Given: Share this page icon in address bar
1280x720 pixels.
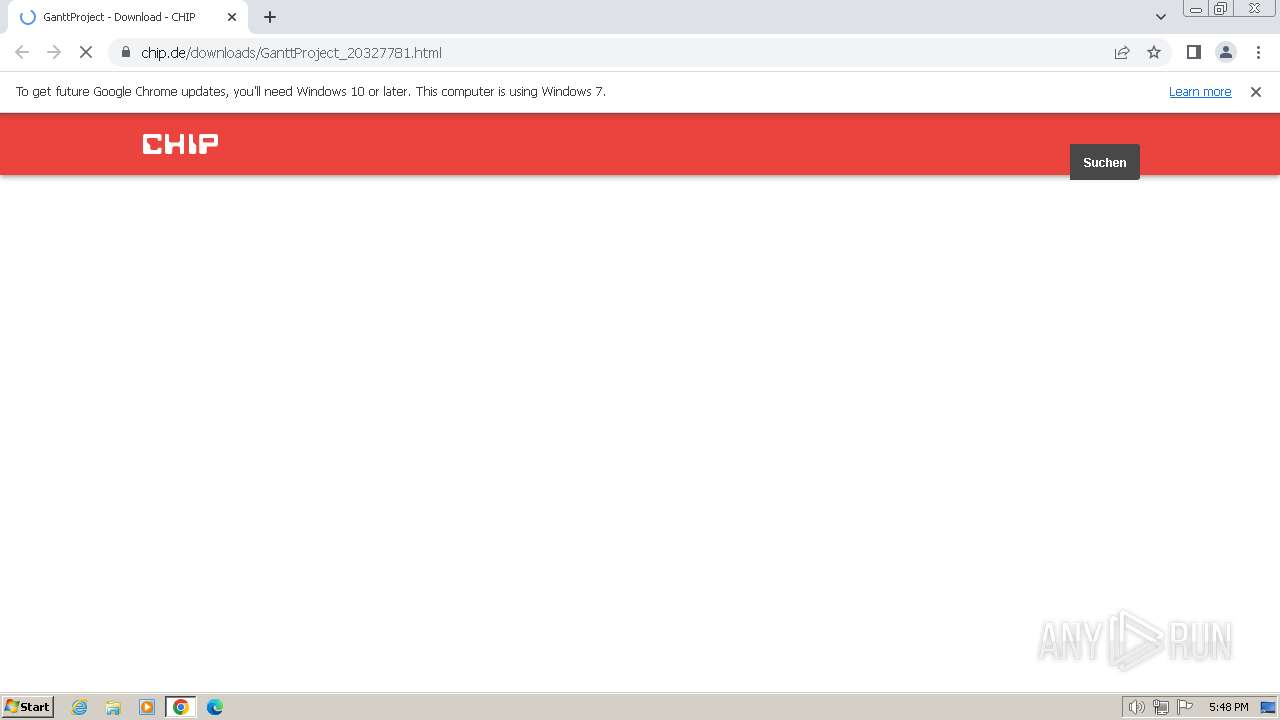Looking at the screenshot, I should [x=1122, y=52].
